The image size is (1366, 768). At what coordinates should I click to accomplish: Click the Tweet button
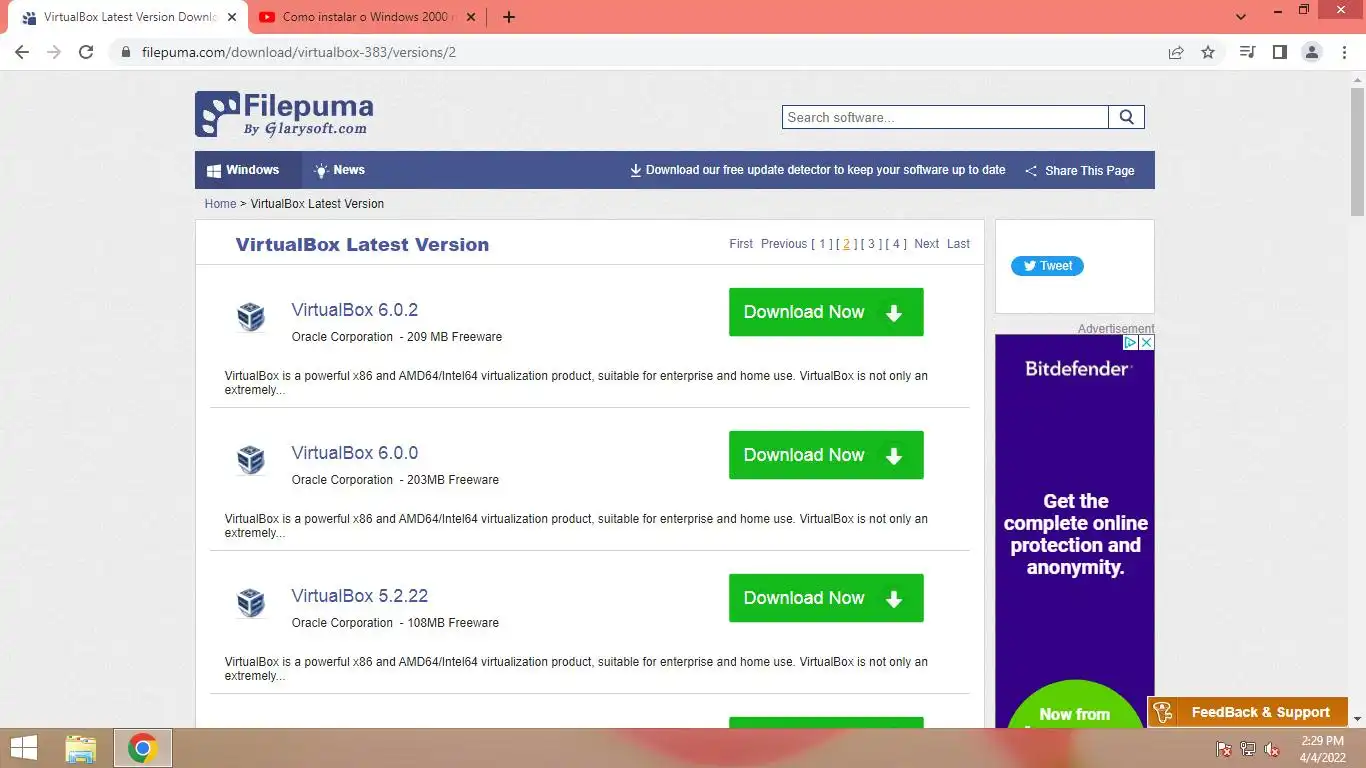(1047, 266)
